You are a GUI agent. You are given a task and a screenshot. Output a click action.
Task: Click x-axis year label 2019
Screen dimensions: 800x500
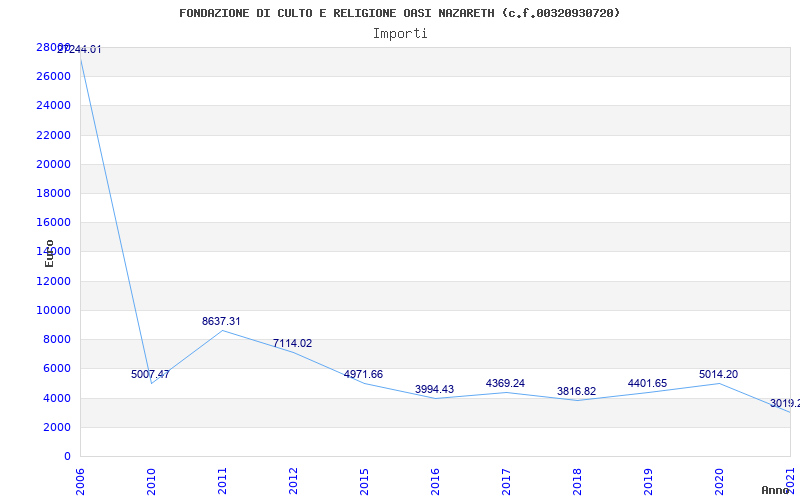tap(648, 482)
